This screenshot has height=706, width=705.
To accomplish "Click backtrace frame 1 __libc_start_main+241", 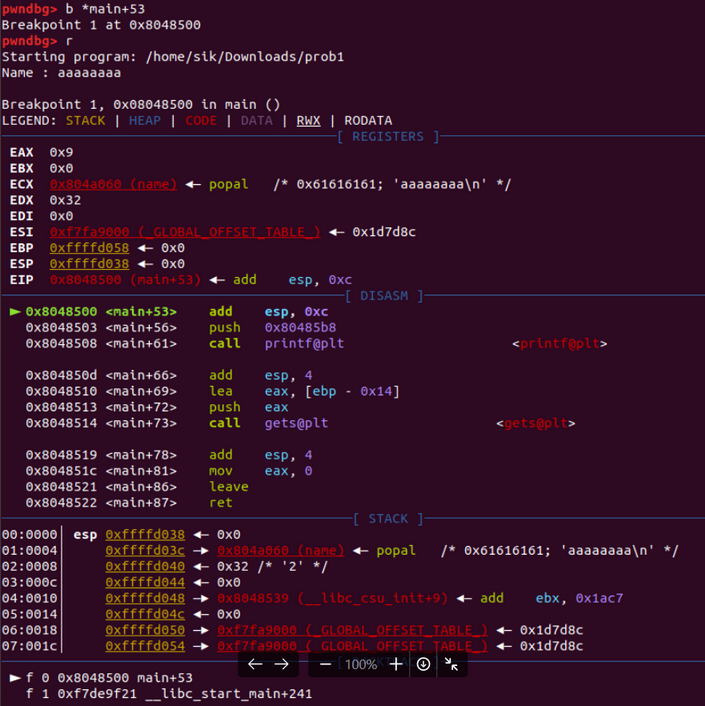I will (x=169, y=694).
